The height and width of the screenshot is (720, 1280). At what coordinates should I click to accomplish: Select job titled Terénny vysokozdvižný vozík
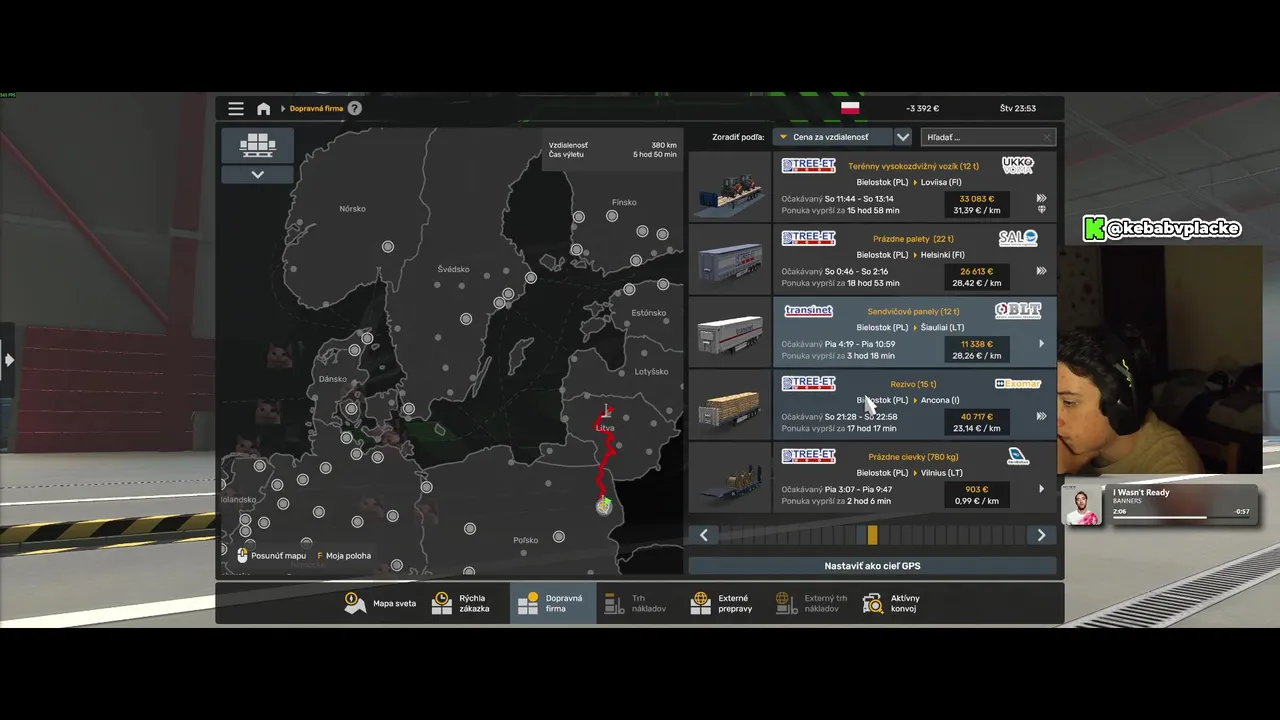[913, 166]
